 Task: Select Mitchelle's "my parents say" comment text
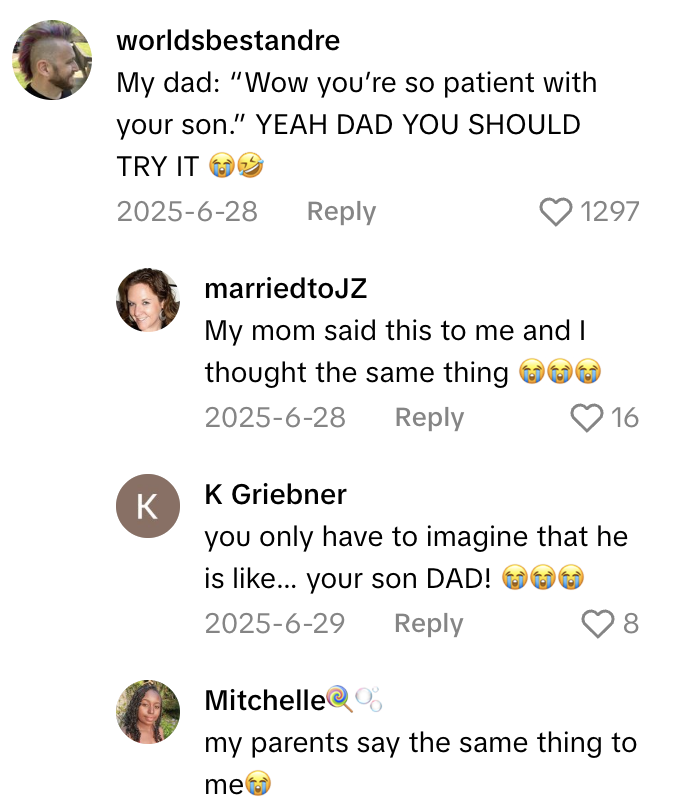coord(420,743)
